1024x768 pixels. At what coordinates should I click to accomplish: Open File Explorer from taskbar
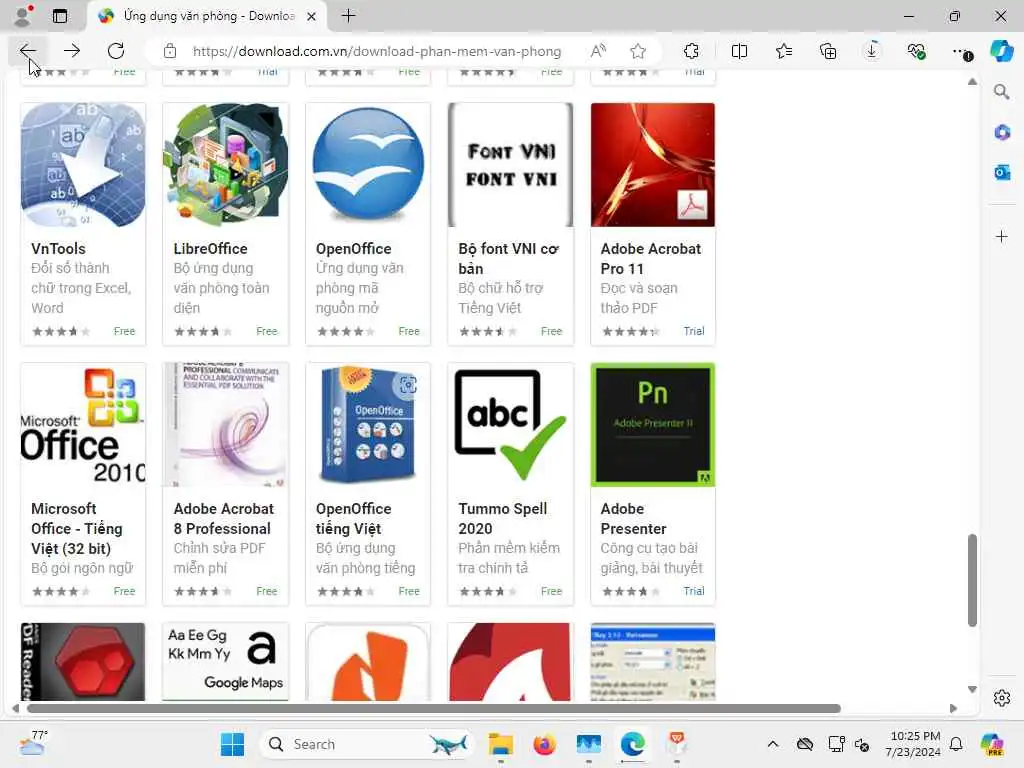point(501,744)
